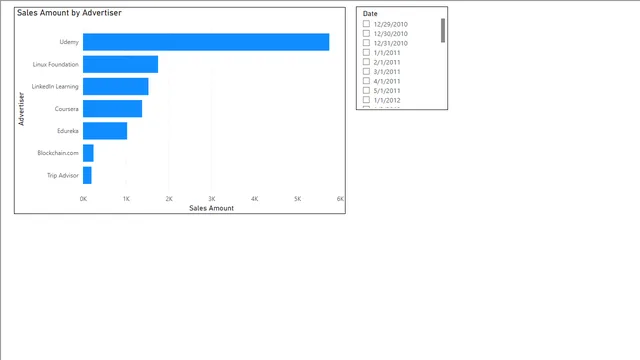Click the 3K x-axis tick label
Screen dimensions: 640x360
pyautogui.click(x=212, y=199)
